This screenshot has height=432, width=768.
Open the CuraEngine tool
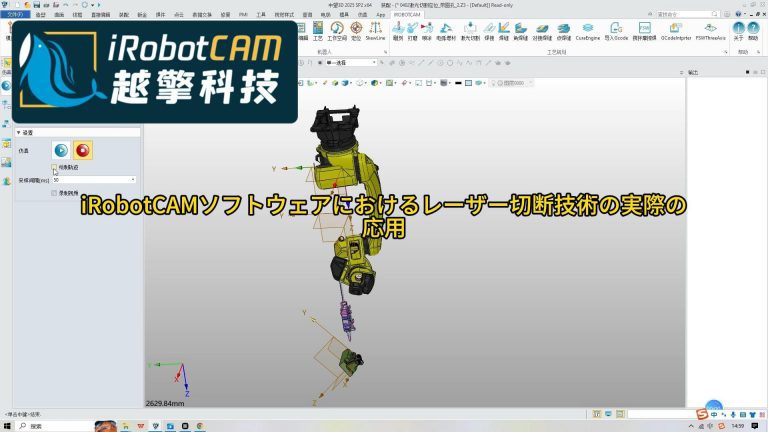pyautogui.click(x=588, y=31)
